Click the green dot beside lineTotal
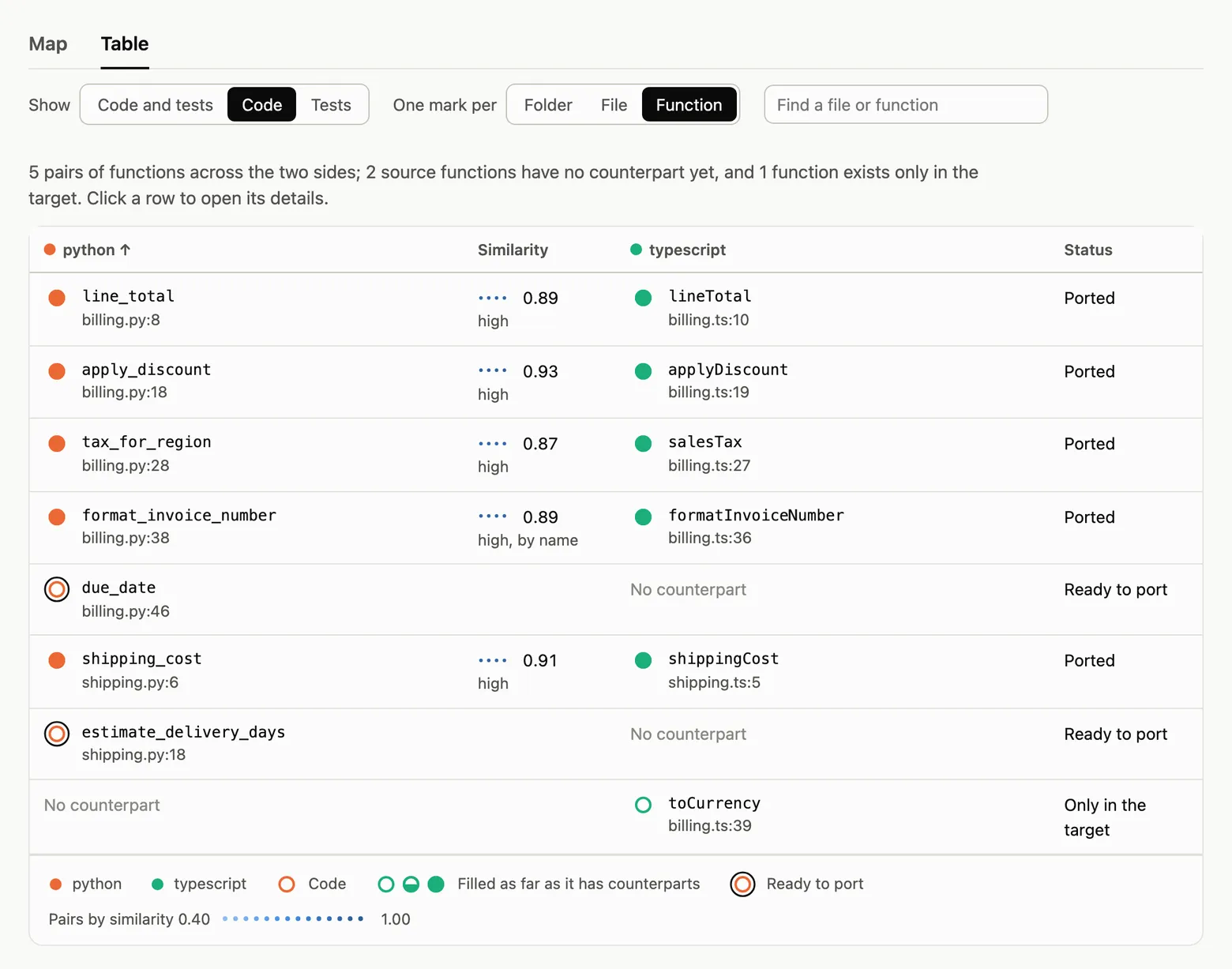Image resolution: width=1232 pixels, height=969 pixels. [644, 298]
